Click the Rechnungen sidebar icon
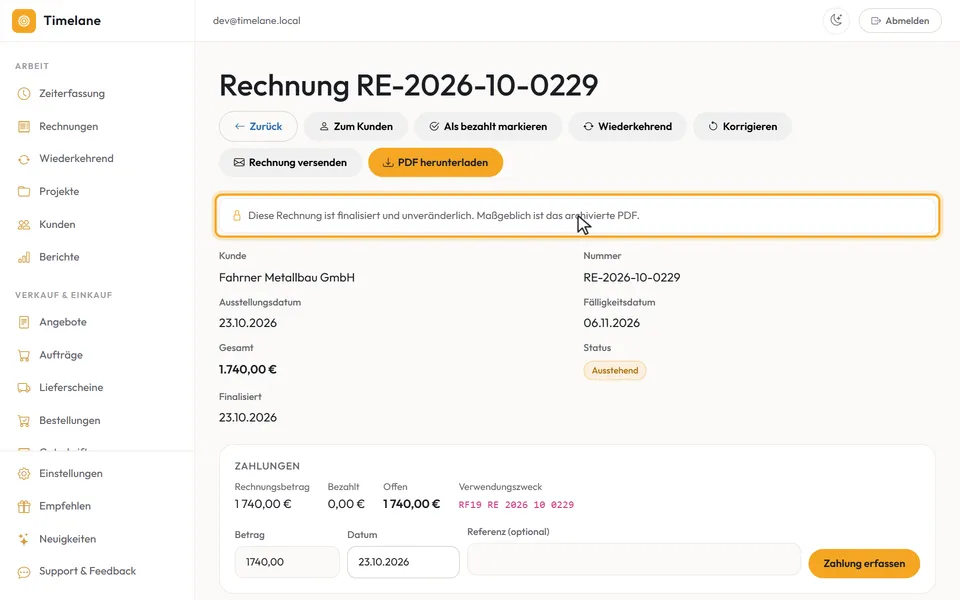960x600 pixels. pos(24,127)
